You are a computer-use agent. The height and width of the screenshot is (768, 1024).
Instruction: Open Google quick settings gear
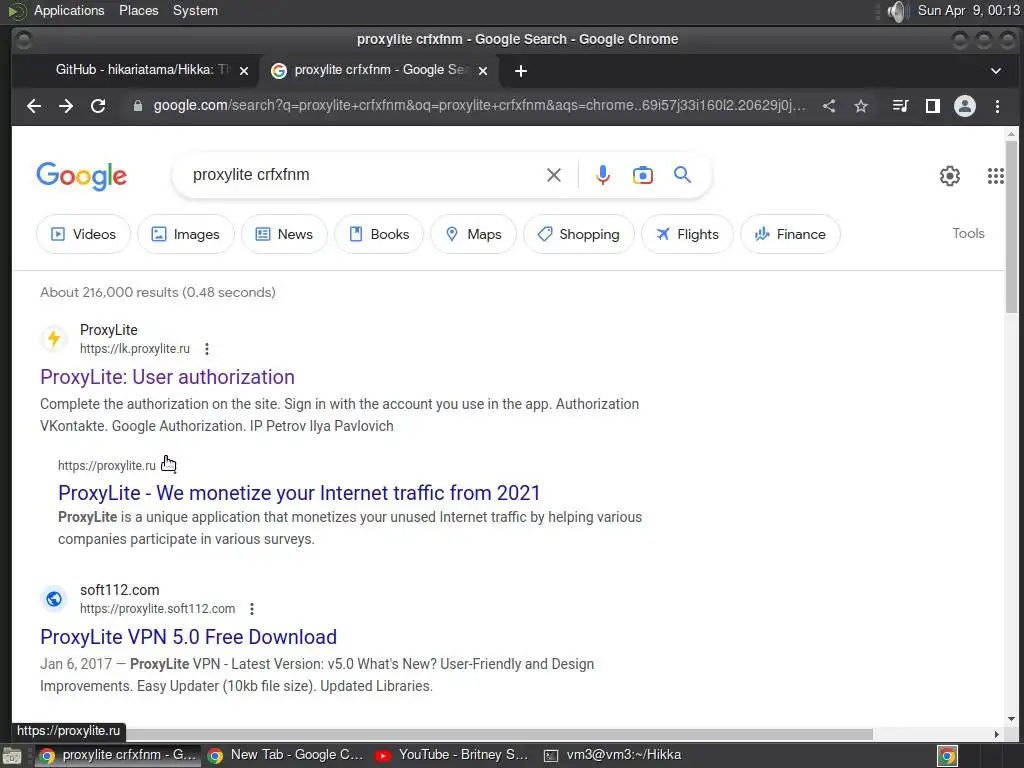(x=950, y=176)
